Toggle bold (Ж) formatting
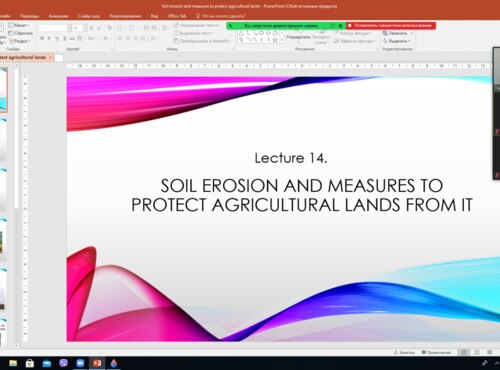The height and width of the screenshot is (370, 500). pyautogui.click(x=42, y=38)
